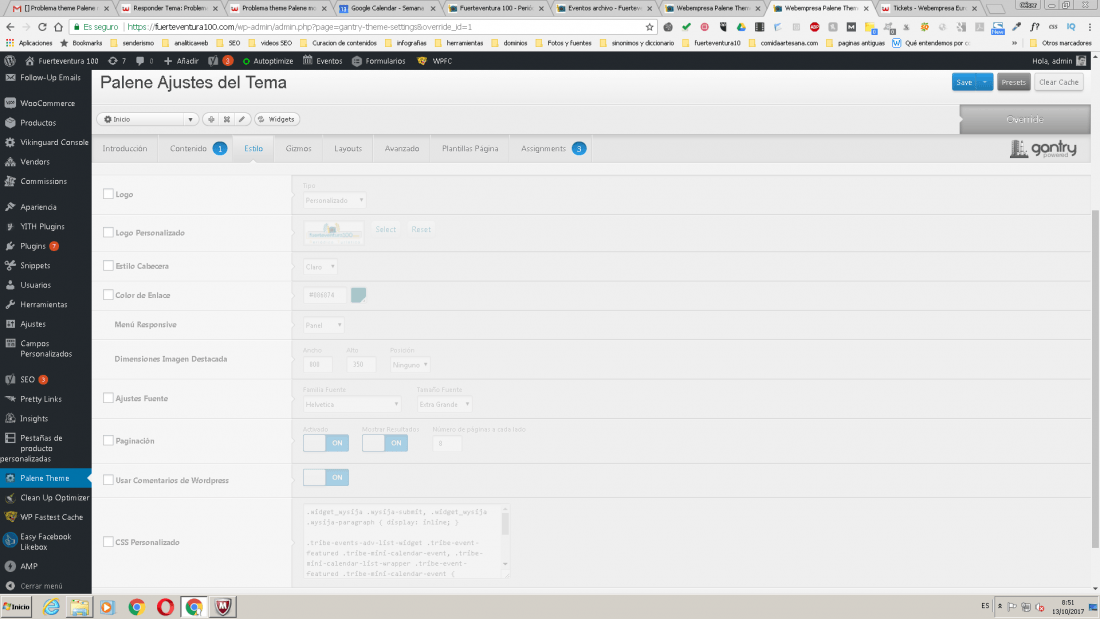The image size is (1100, 619).
Task: Open the comments bubble in admin bar
Action: click(144, 61)
